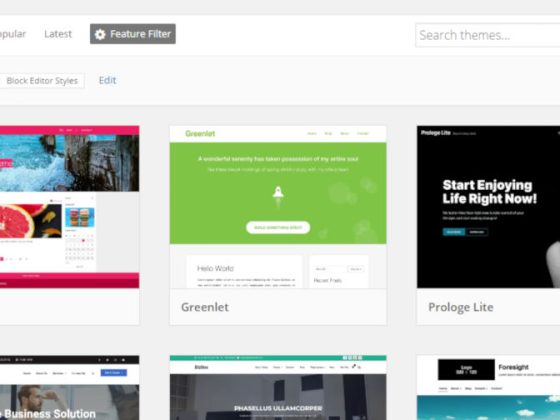Image resolution: width=560 pixels, height=420 pixels.
Task: Open the Greenlet theme screenshot
Action: tap(278, 207)
